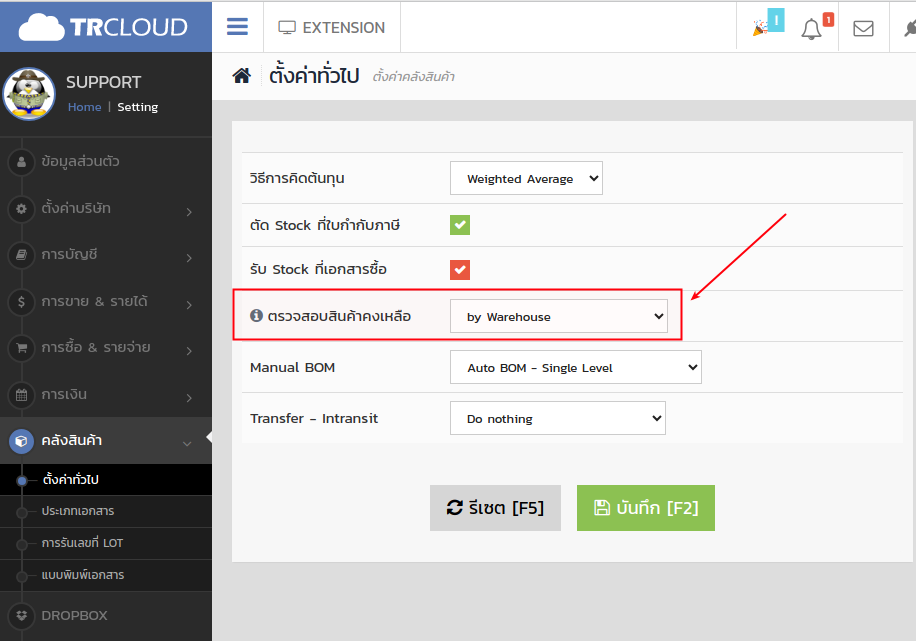Viewport: 916px width, 641px height.
Task: Click the Transfer - Intransit label
Action: [314, 418]
